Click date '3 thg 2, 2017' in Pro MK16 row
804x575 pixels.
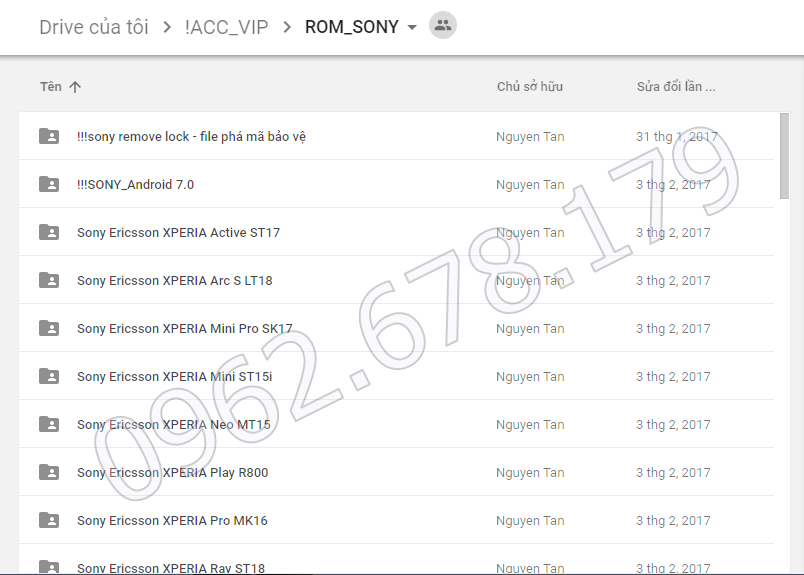click(x=673, y=521)
